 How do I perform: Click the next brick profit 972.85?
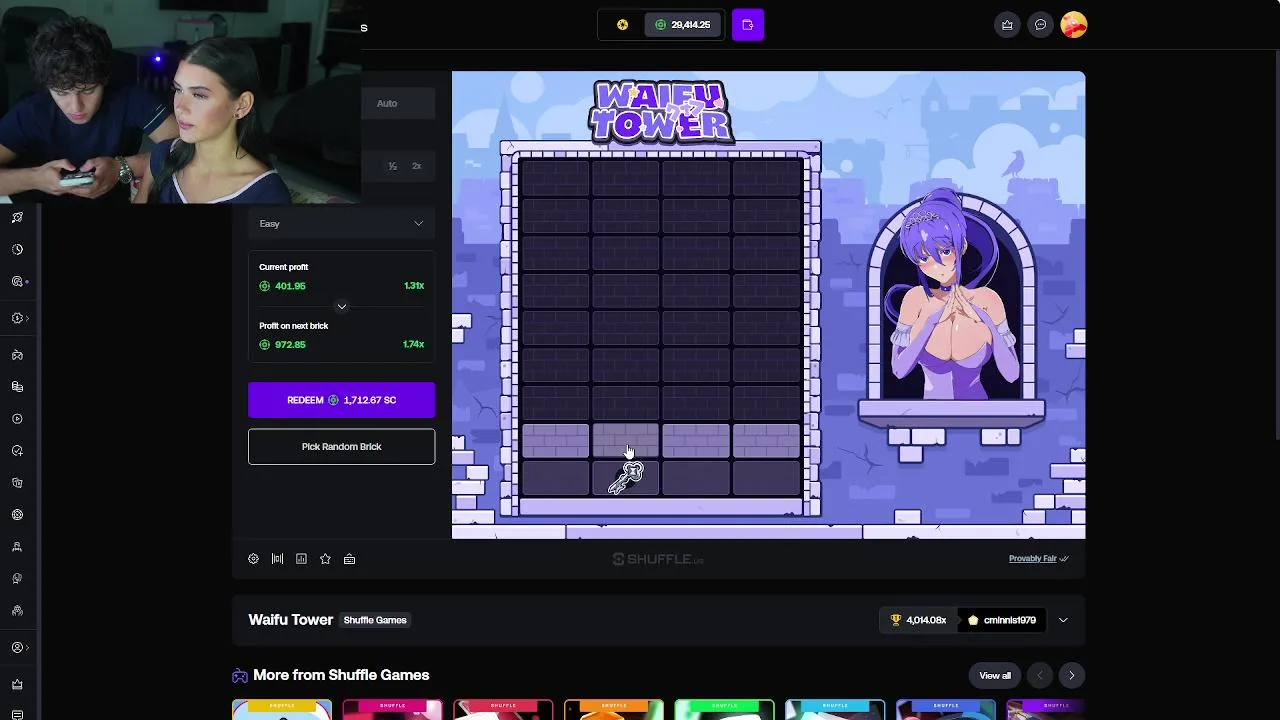tap(290, 345)
